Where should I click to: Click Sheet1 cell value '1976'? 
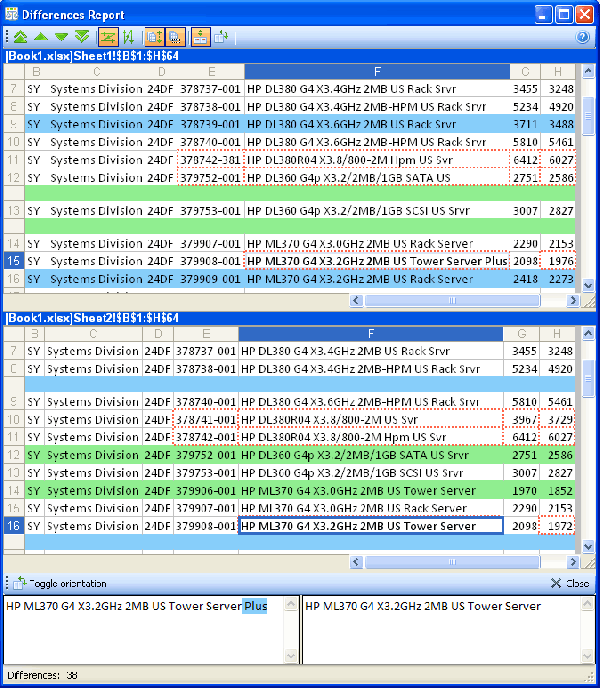tap(558, 261)
